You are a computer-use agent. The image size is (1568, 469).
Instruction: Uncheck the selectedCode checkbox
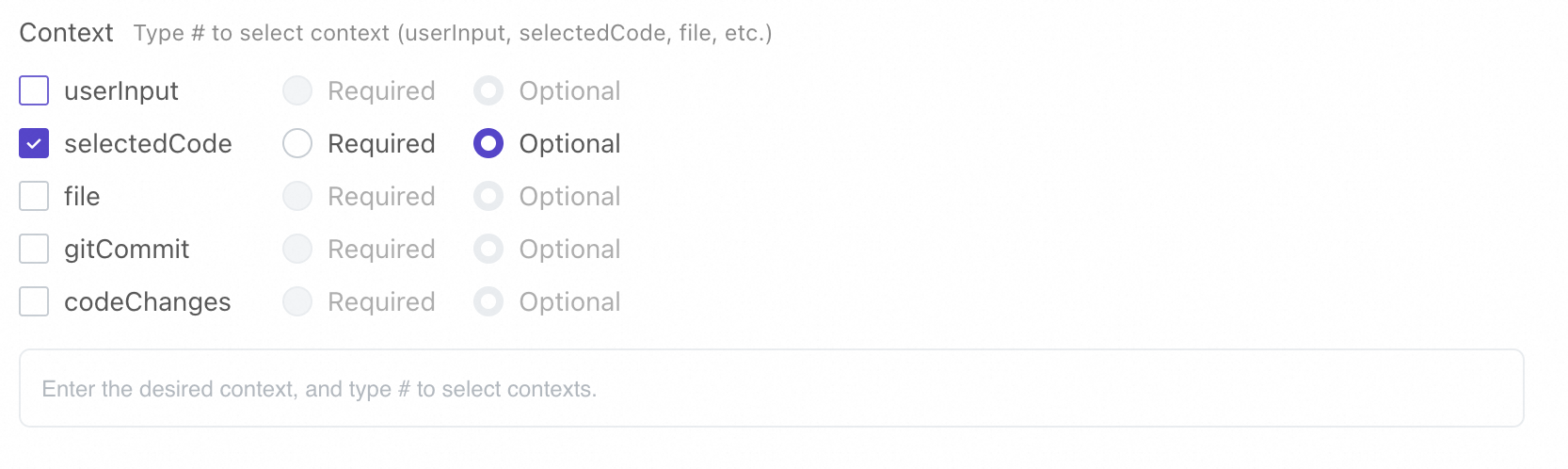point(34,143)
